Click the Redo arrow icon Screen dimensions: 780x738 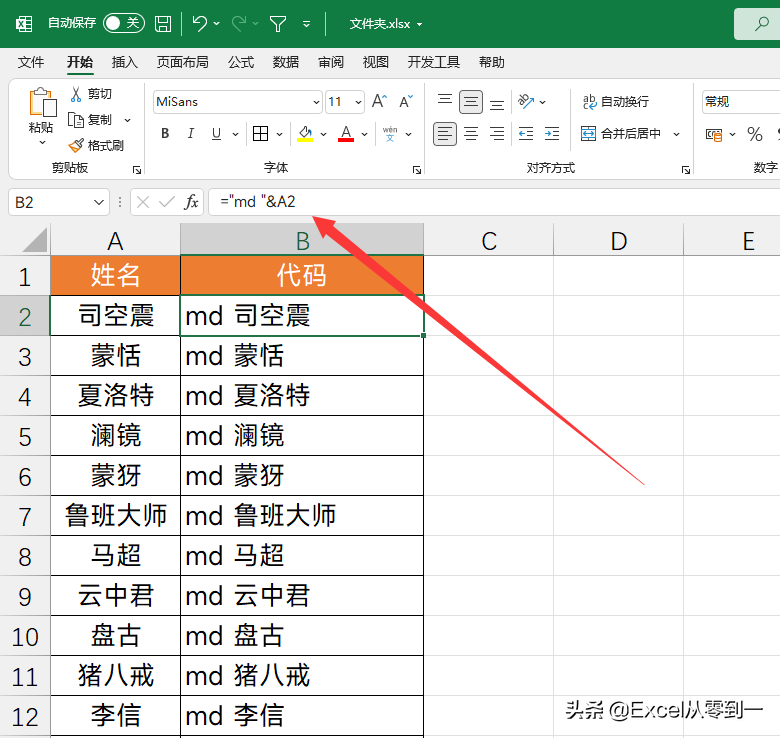(x=239, y=23)
